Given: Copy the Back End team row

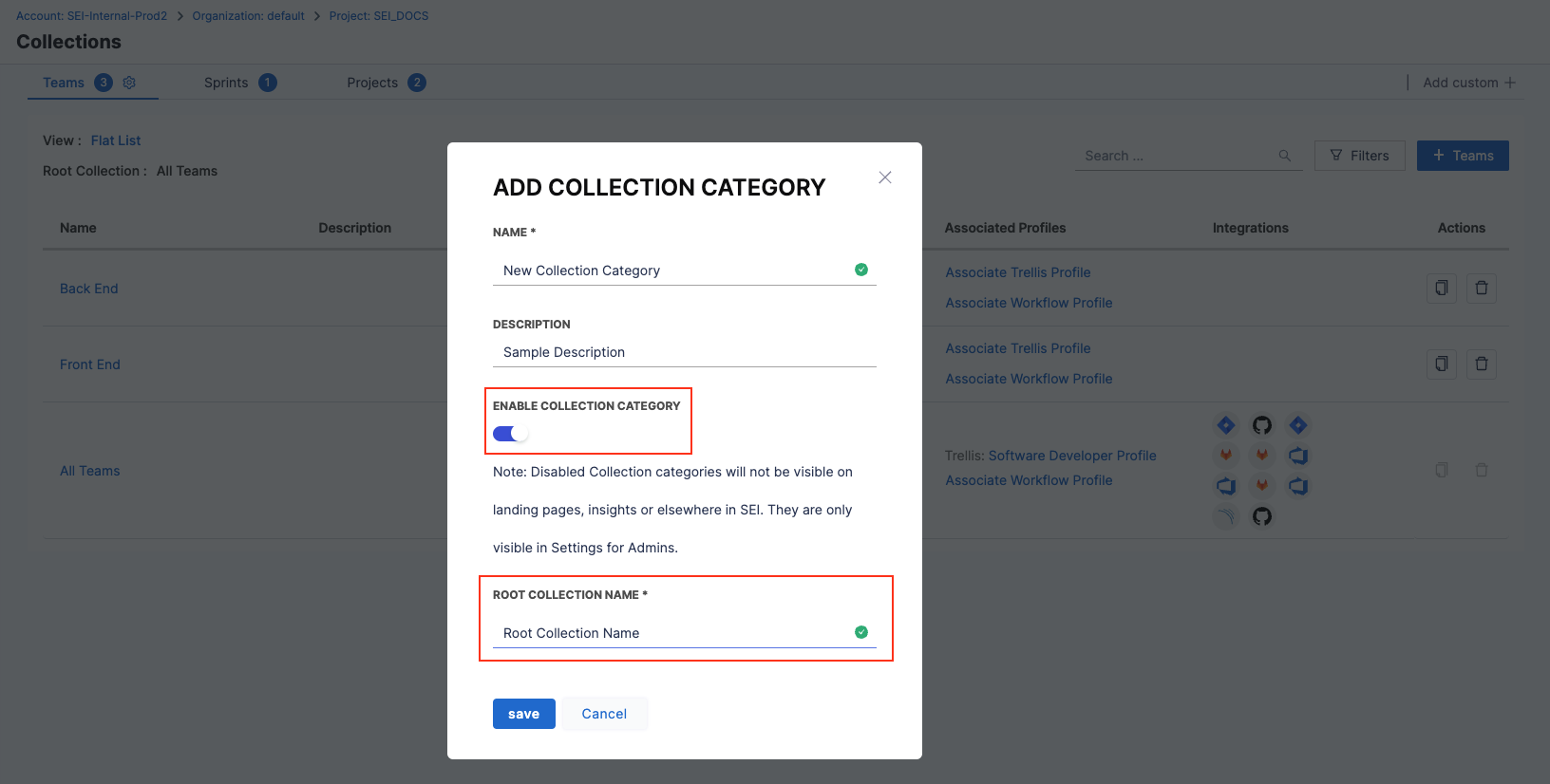Looking at the screenshot, I should pos(1441,289).
